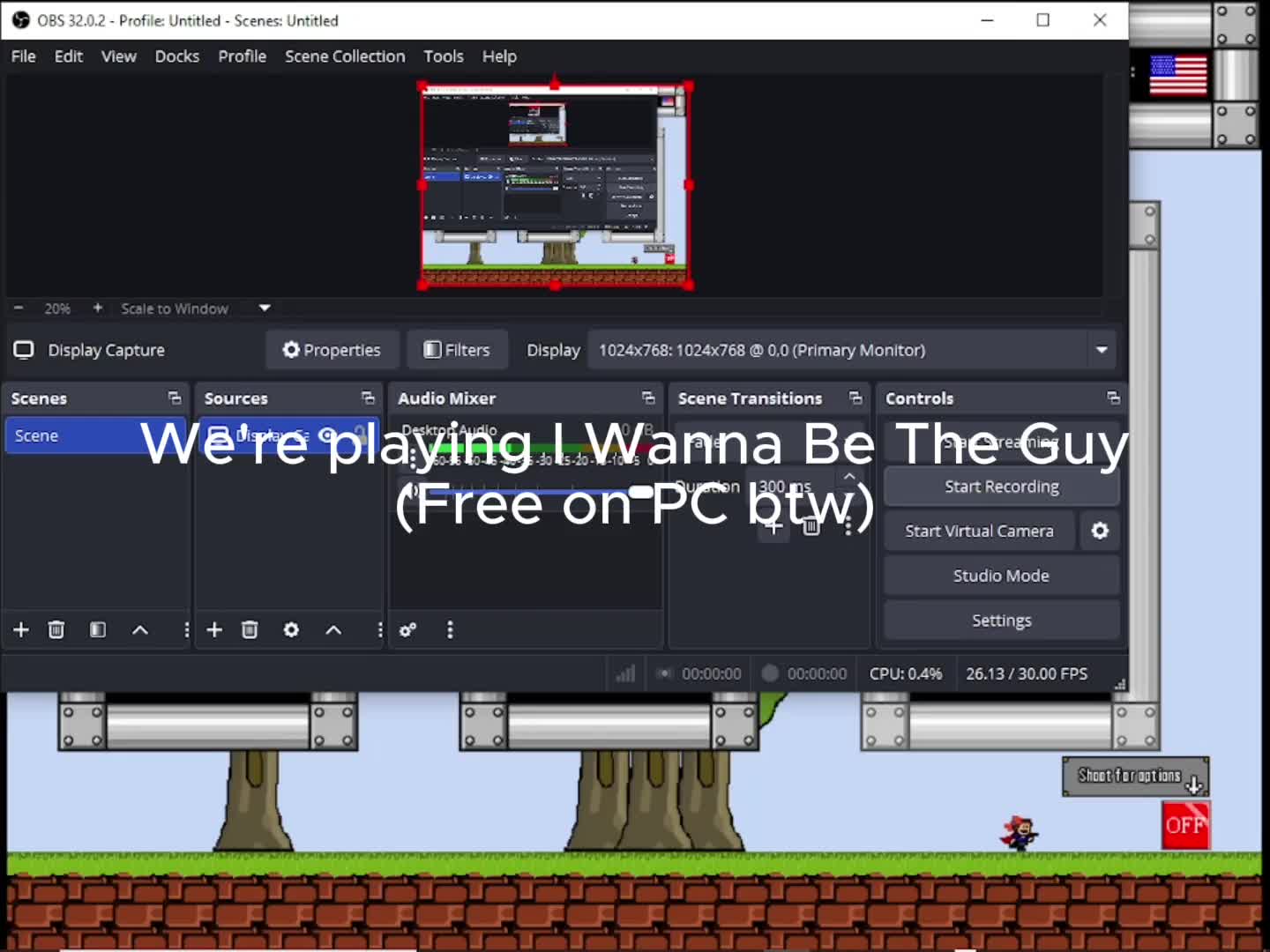Float the Scenes dock panel
Screen dimensions: 1270x952
[175, 398]
